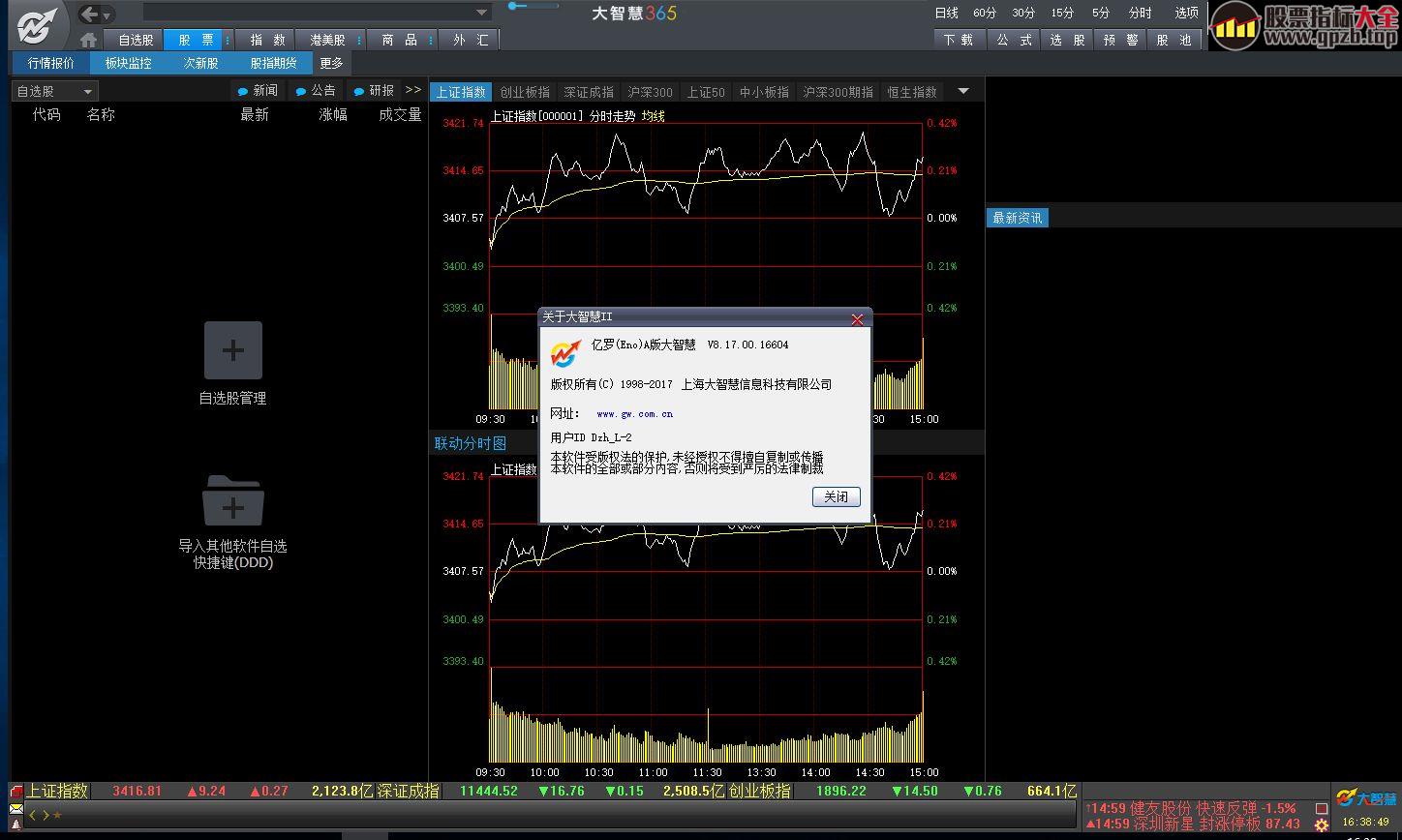Click the 深证成指 ticker label in status bar
This screenshot has height=840, width=1402.
pos(408,791)
